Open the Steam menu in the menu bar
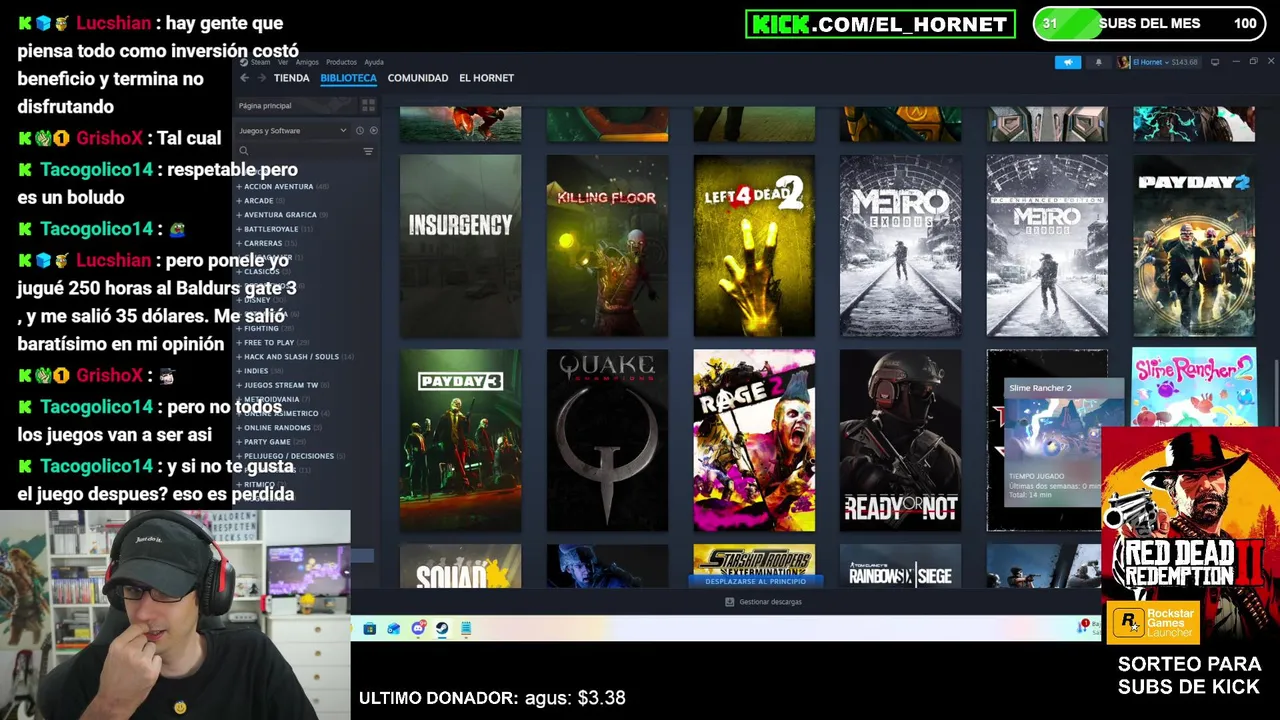This screenshot has width=1280, height=720. point(260,62)
